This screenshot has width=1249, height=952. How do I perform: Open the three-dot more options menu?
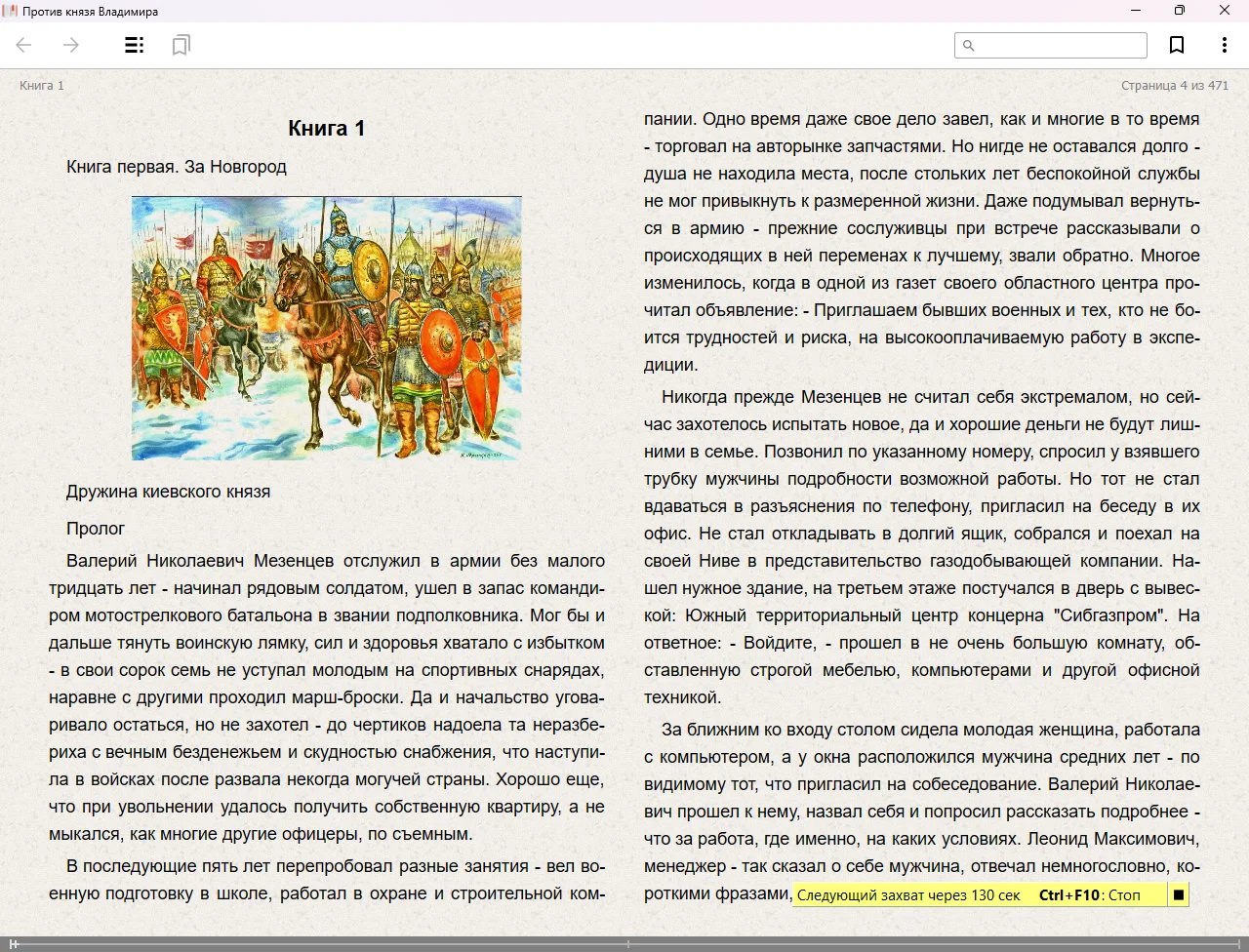[1224, 45]
